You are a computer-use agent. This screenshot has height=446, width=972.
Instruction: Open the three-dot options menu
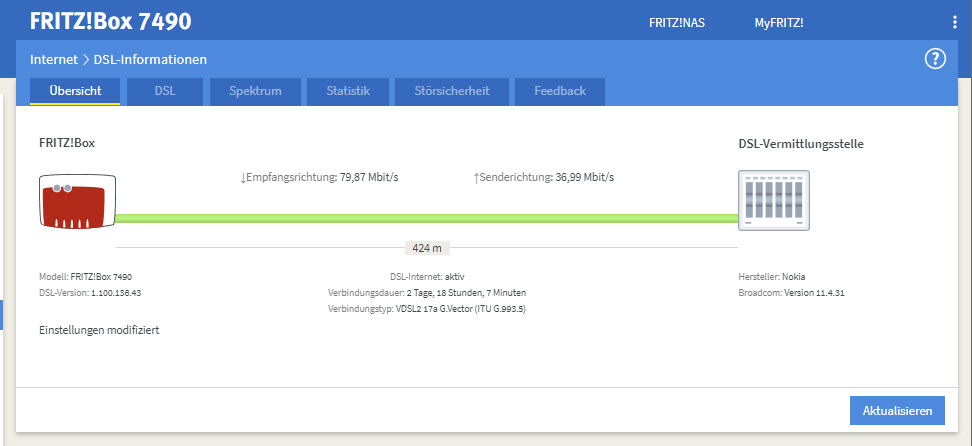[955, 23]
